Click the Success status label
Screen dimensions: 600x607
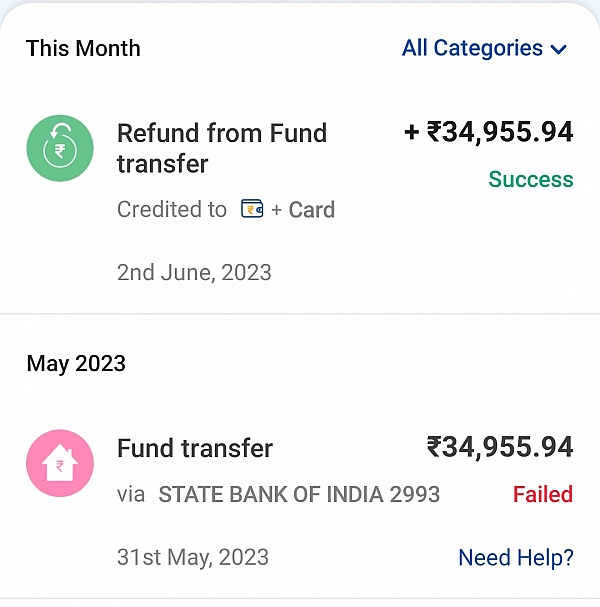(x=531, y=179)
